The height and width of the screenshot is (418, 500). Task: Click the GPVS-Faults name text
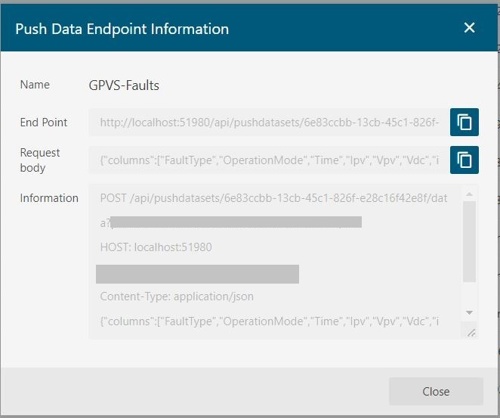point(124,85)
